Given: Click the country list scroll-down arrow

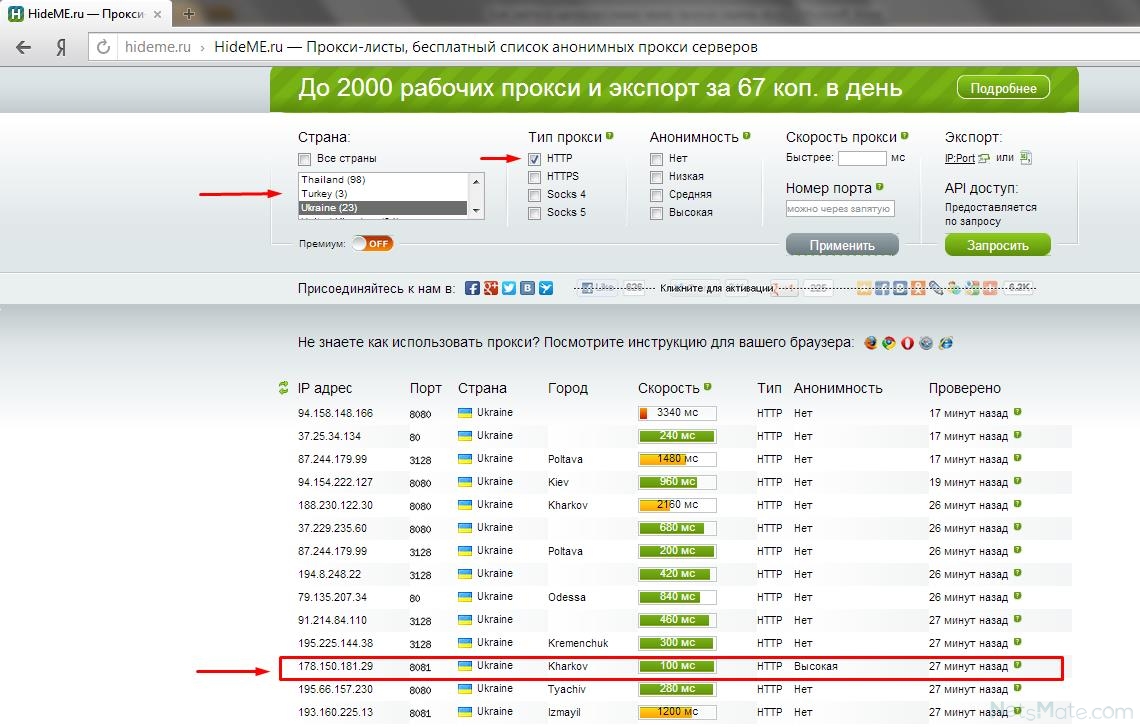Looking at the screenshot, I should coord(476,210).
